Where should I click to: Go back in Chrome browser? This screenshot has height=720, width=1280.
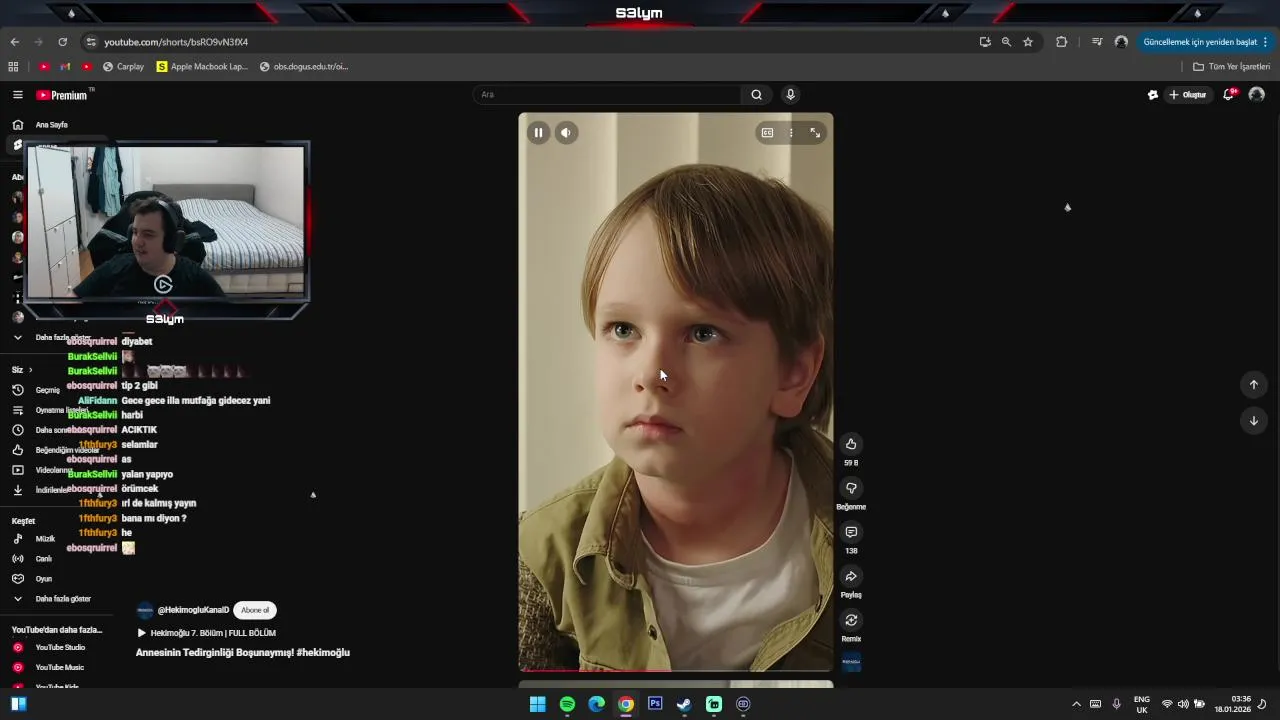14,42
